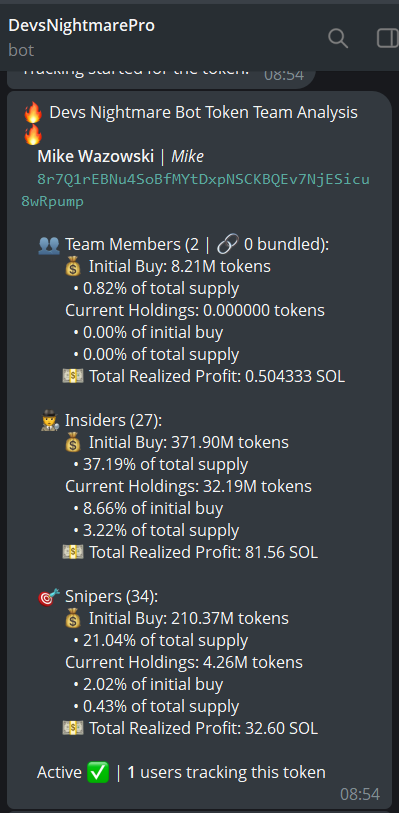Viewport: 399px width, 813px height.
Task: Click the fire emoji before the analysis title
Action: pos(33,113)
